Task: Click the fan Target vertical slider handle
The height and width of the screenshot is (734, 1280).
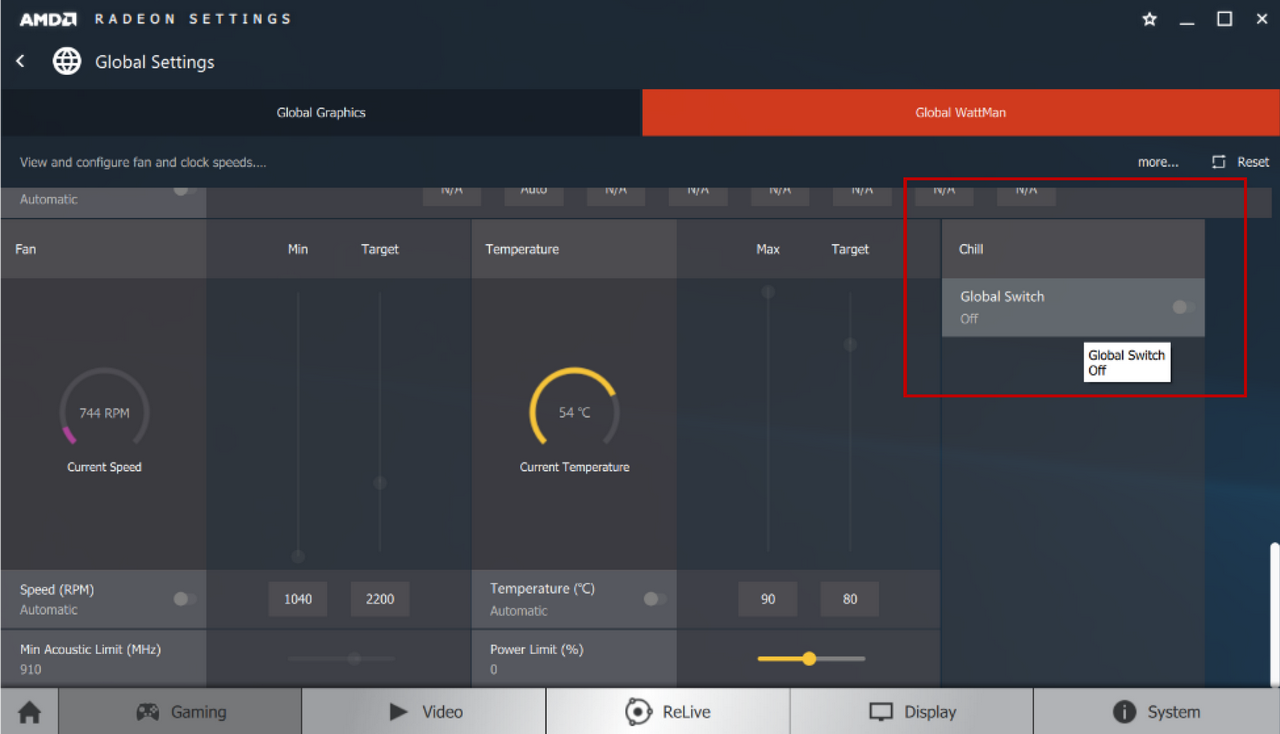Action: pos(380,483)
